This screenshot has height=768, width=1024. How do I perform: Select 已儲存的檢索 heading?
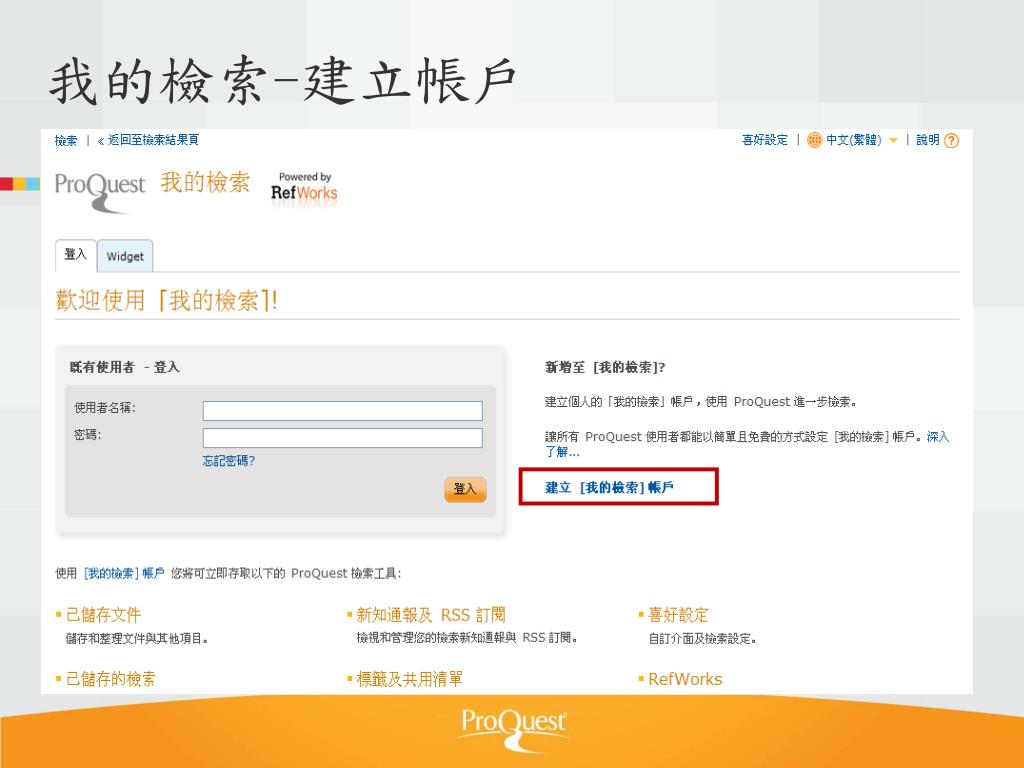click(x=111, y=679)
